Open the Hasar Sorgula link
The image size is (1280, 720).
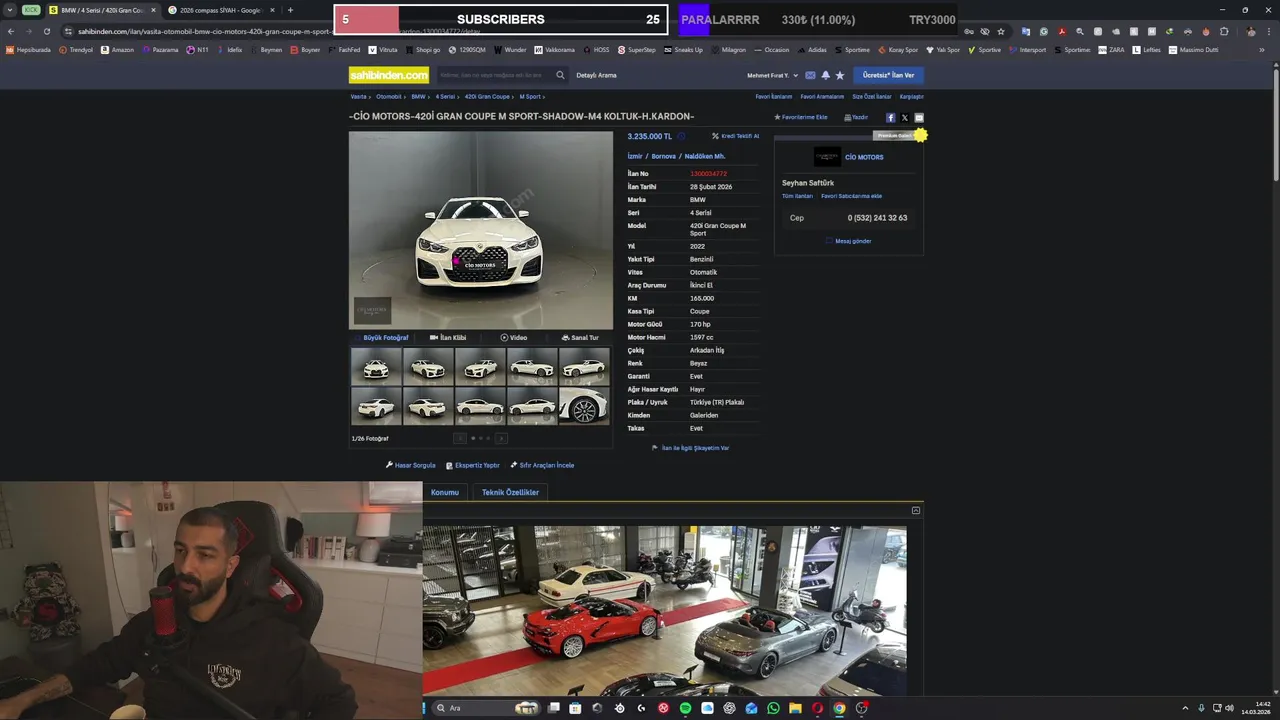click(411, 465)
